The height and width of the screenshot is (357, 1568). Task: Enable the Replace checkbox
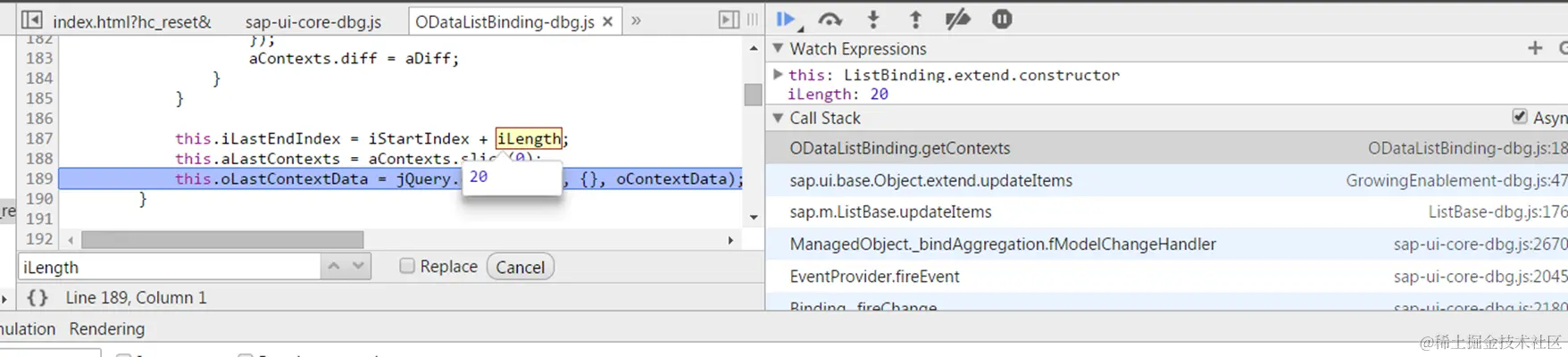[407, 266]
